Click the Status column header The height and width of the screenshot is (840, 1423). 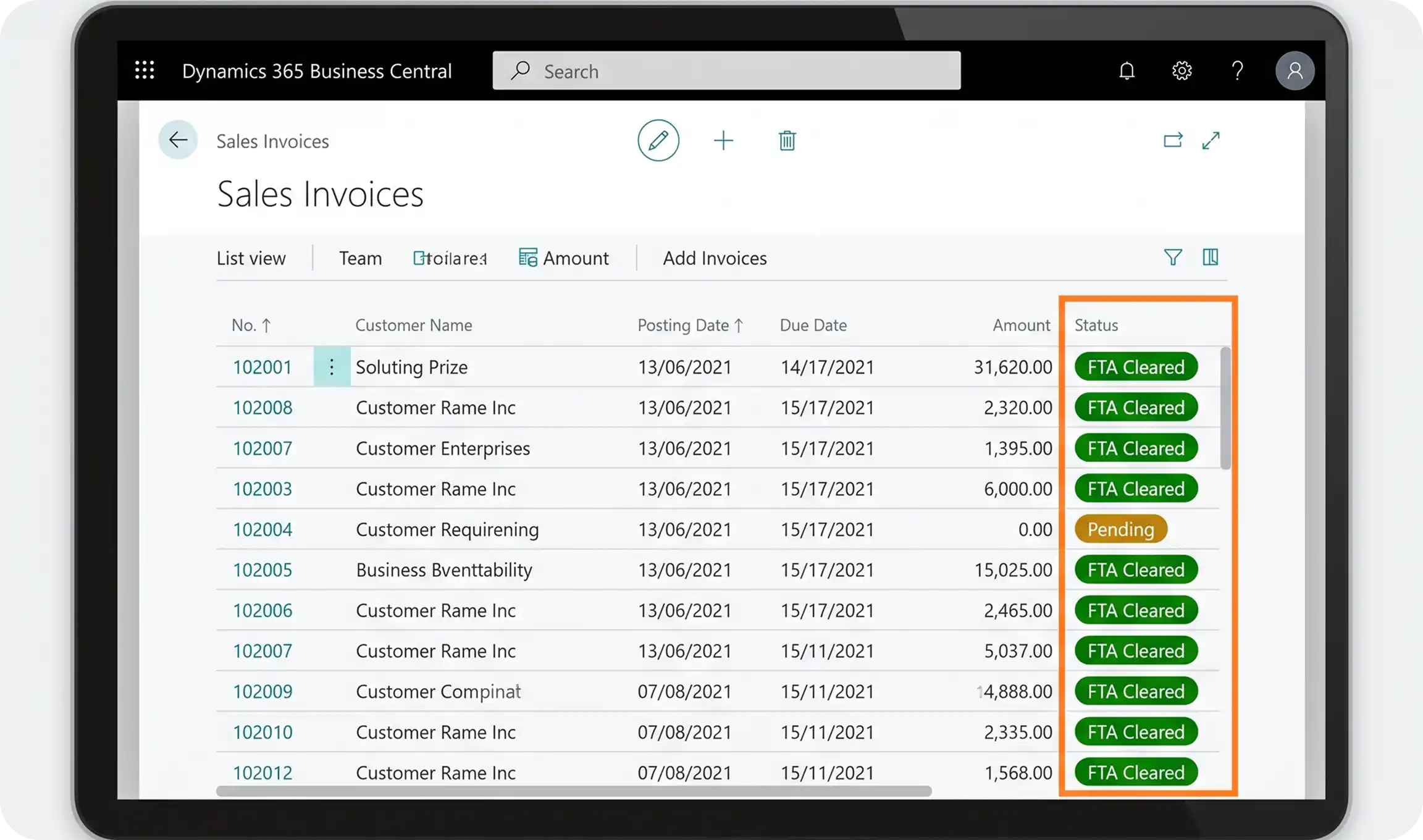pos(1096,325)
